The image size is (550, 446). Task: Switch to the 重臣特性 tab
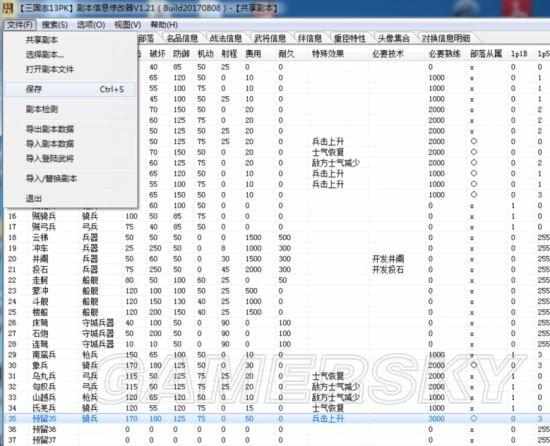coord(350,38)
